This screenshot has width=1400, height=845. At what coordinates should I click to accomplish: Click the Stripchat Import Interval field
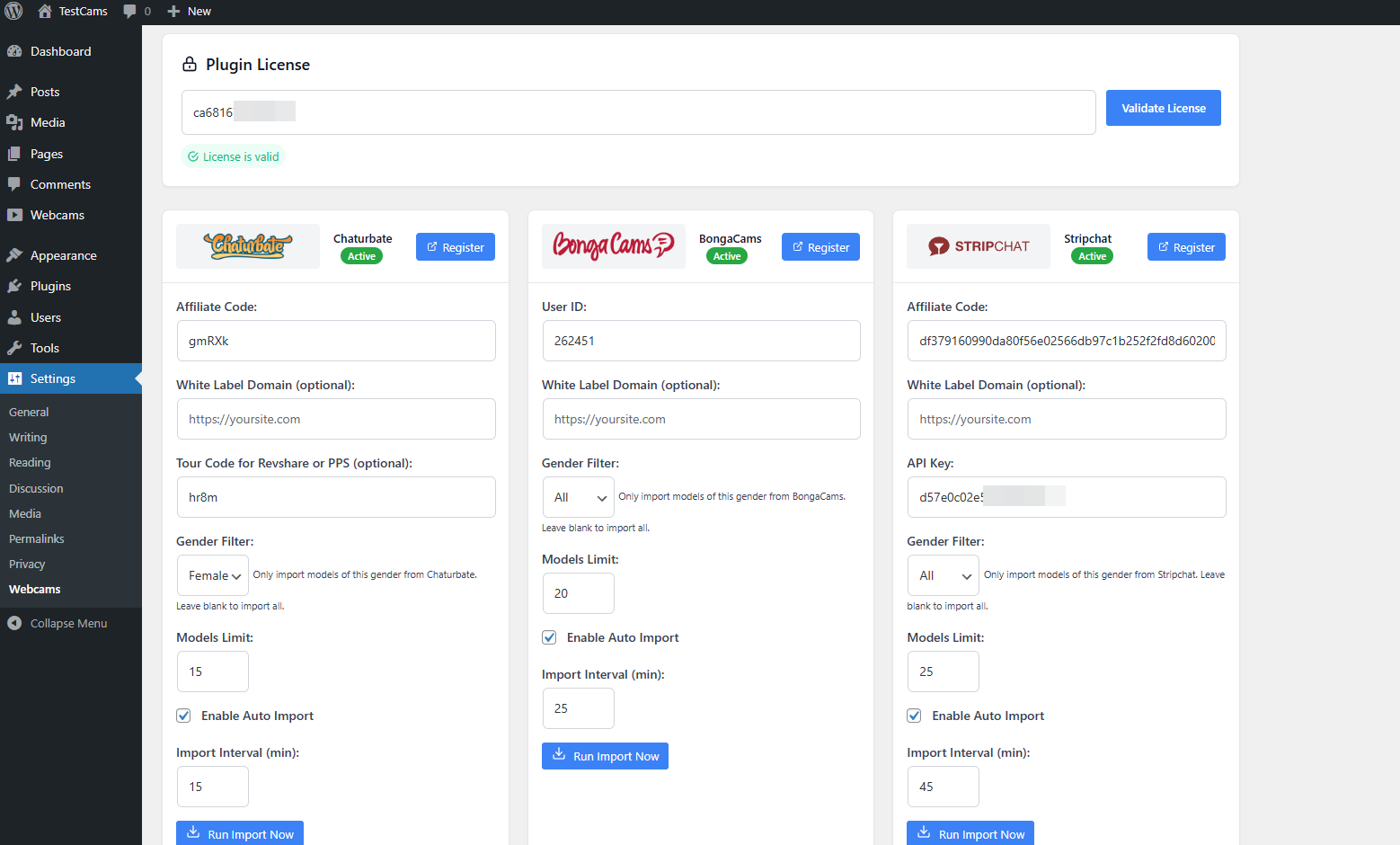944,787
